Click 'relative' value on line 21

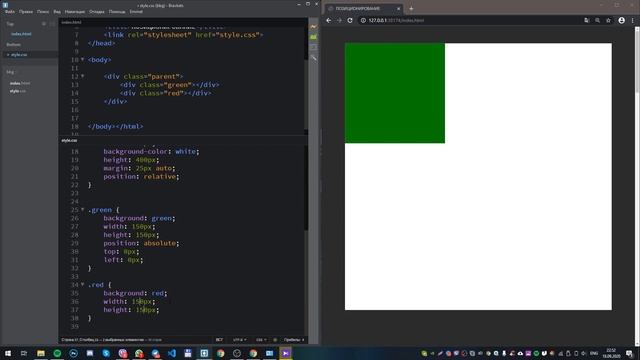[x=160, y=176]
